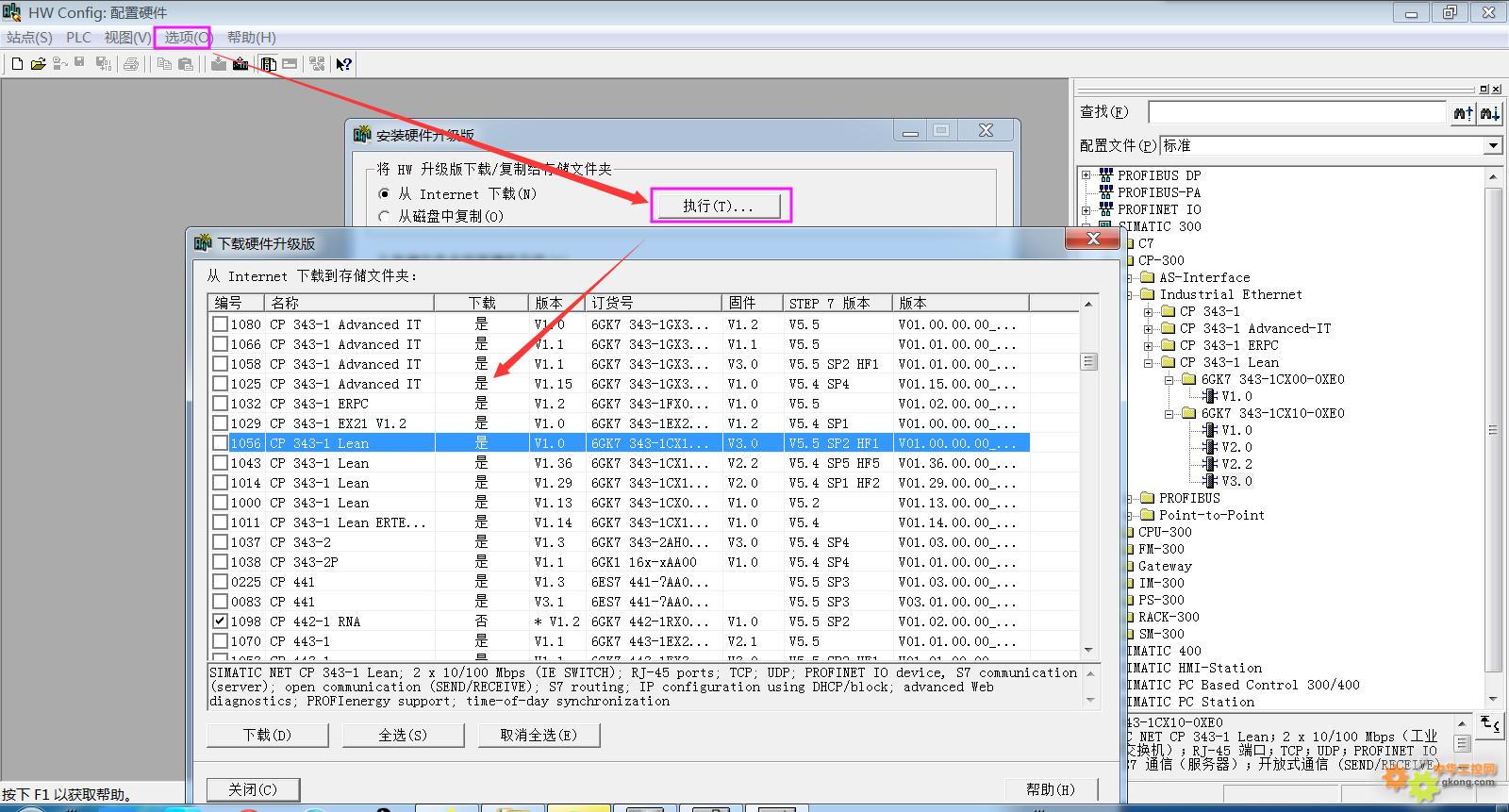Click the AS-Interface folder icon
1509x812 pixels.
tap(1147, 277)
